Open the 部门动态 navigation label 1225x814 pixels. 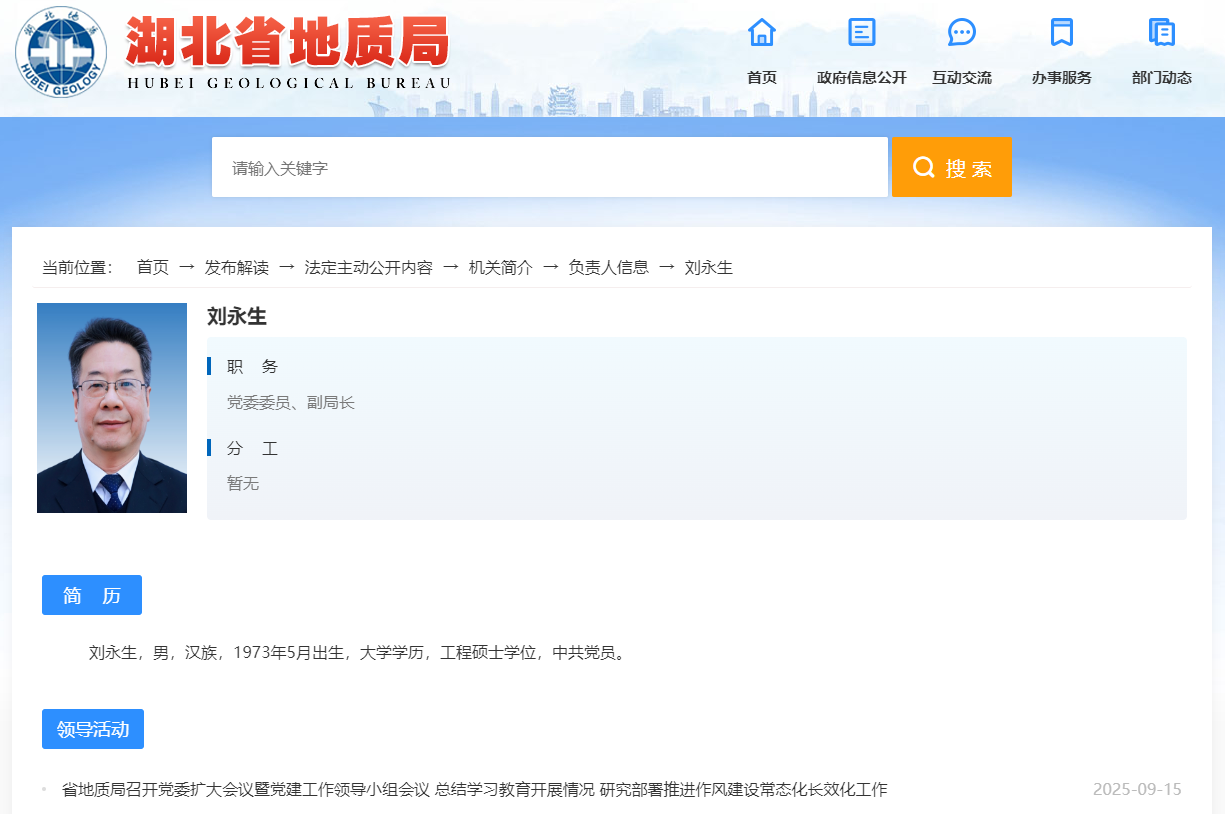[x=1162, y=77]
